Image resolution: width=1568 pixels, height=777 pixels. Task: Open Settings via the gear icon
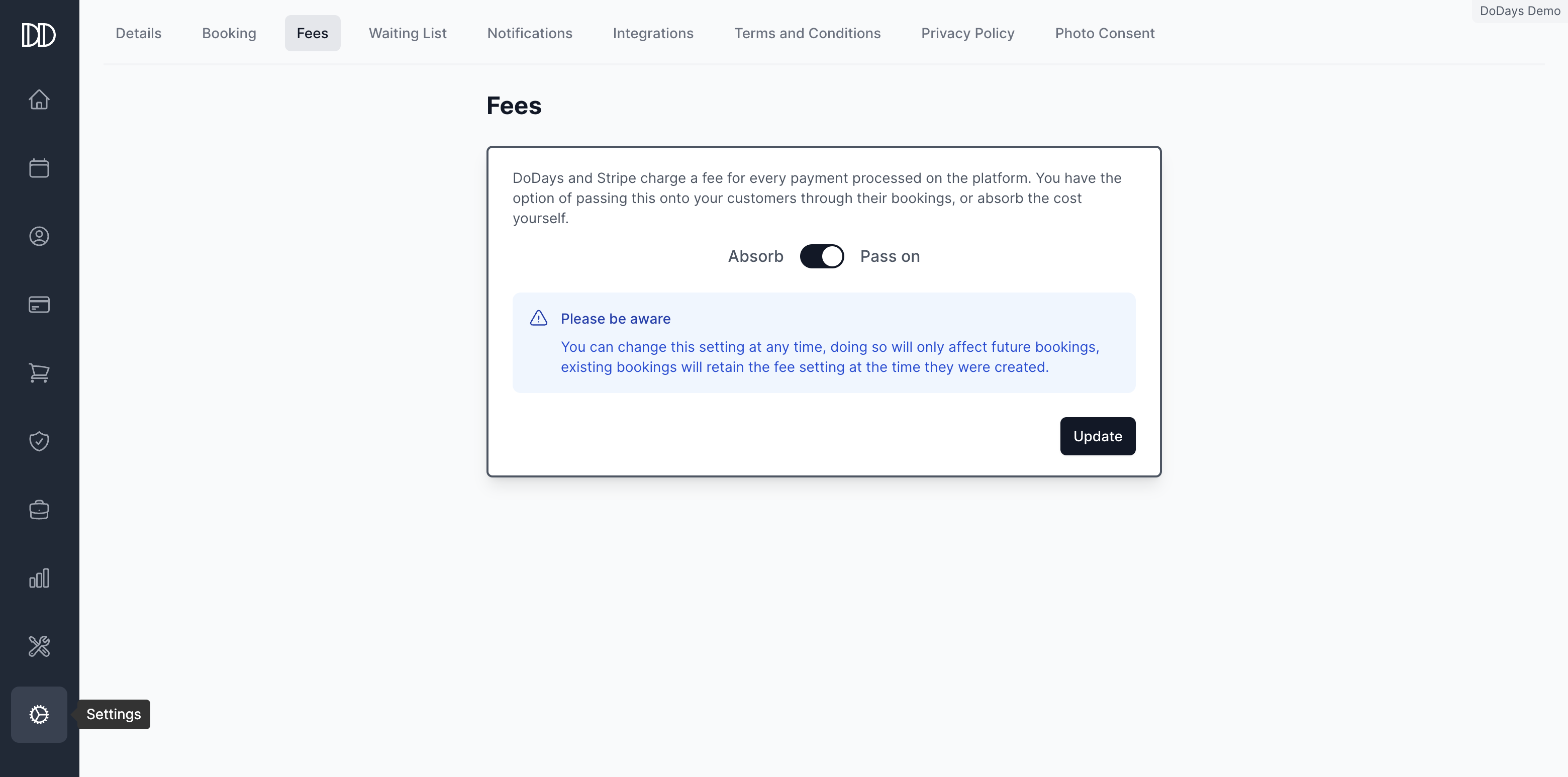pyautogui.click(x=39, y=714)
